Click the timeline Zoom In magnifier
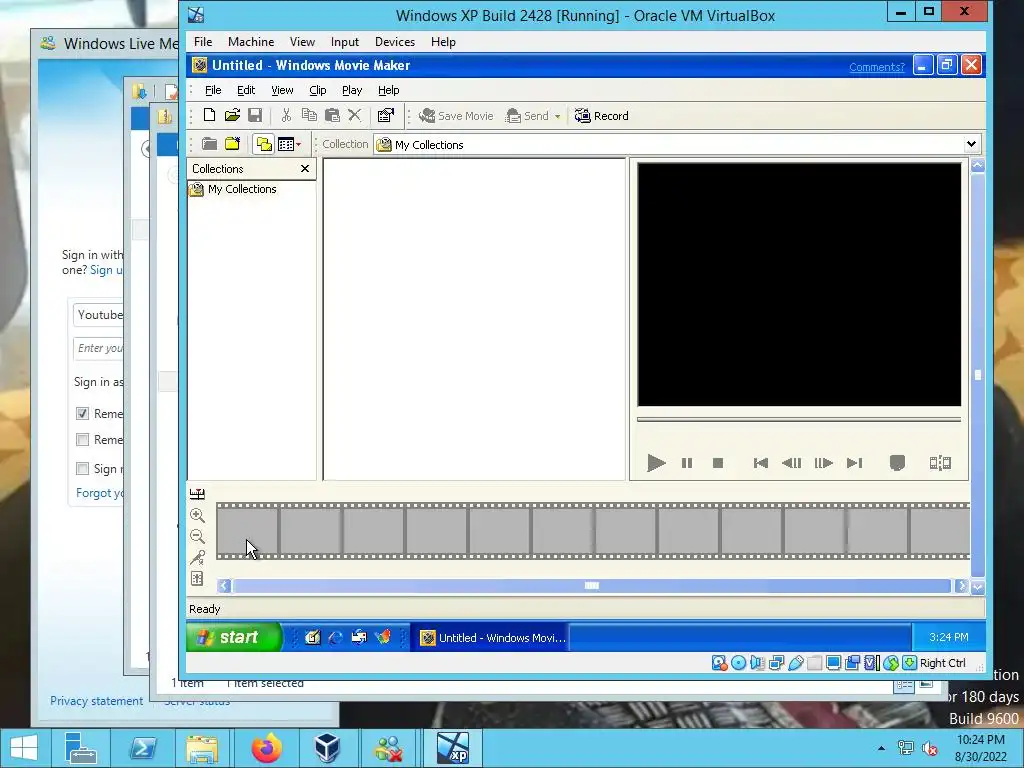Viewport: 1024px width, 768px height. tap(197, 515)
